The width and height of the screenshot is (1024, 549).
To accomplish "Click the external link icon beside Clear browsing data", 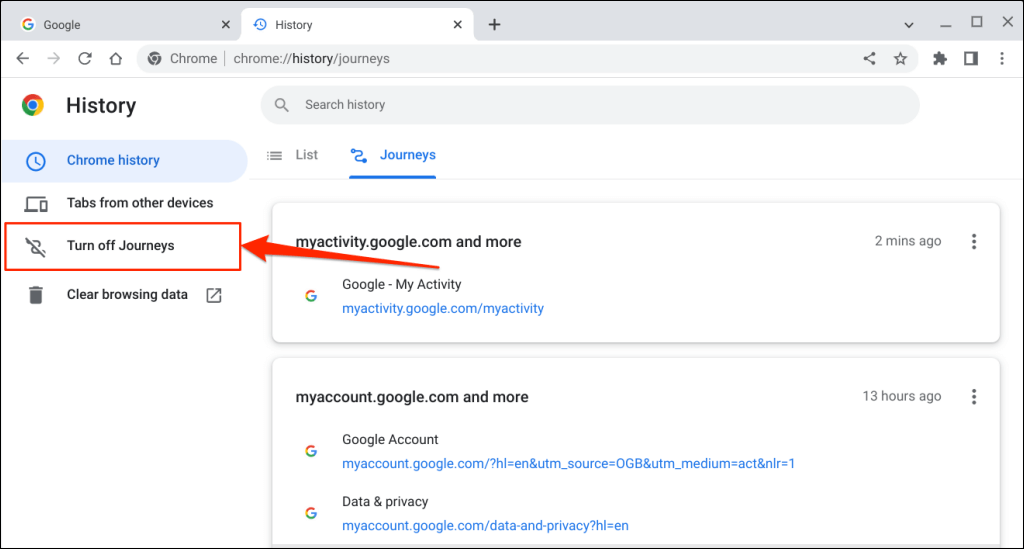I will (x=214, y=295).
